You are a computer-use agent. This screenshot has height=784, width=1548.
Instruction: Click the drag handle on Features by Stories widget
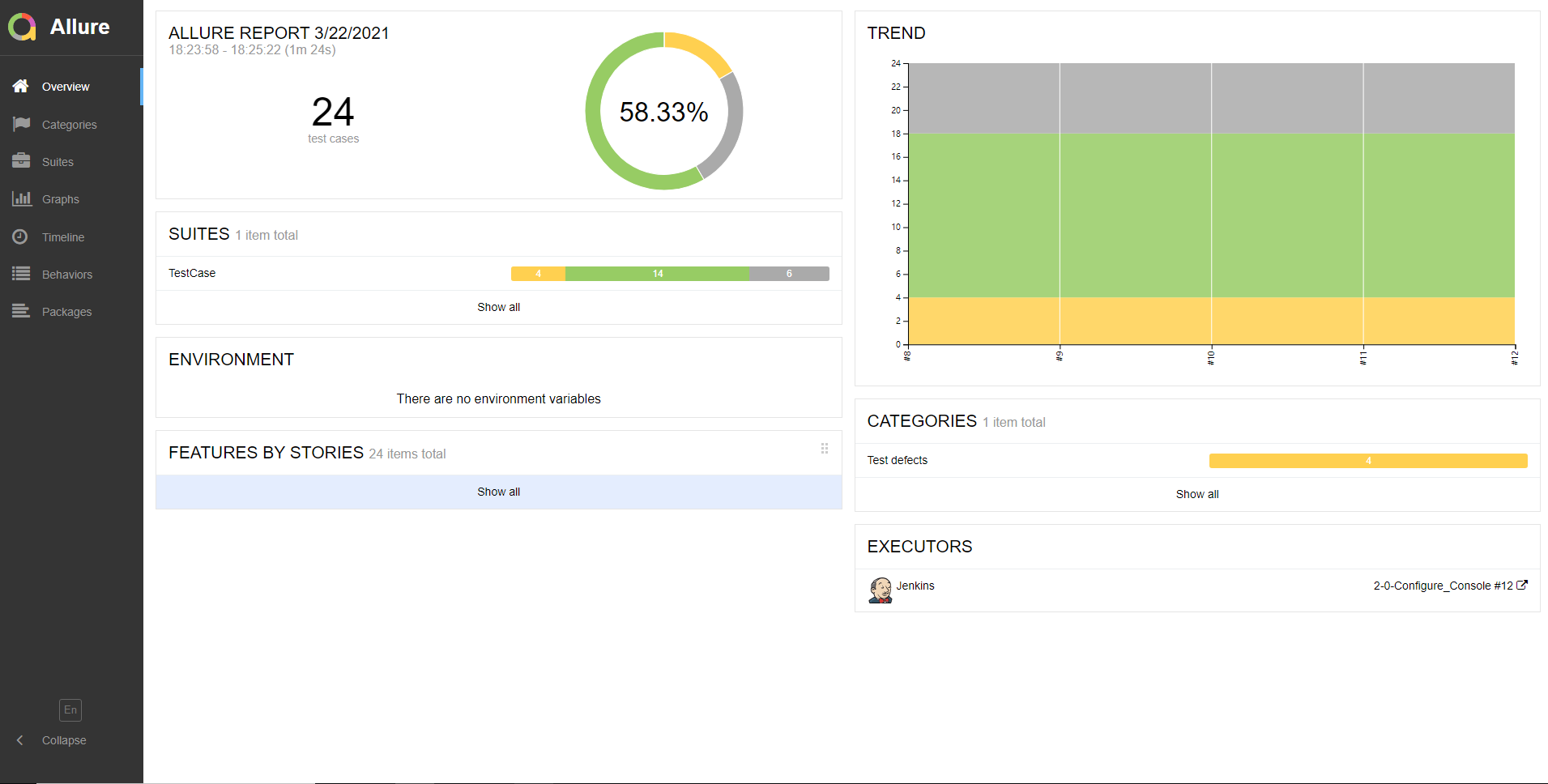825,449
